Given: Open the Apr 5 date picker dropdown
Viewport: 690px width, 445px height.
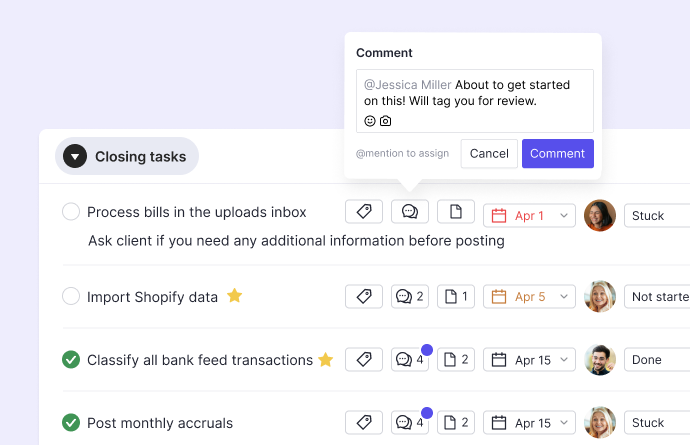Looking at the screenshot, I should click(530, 297).
